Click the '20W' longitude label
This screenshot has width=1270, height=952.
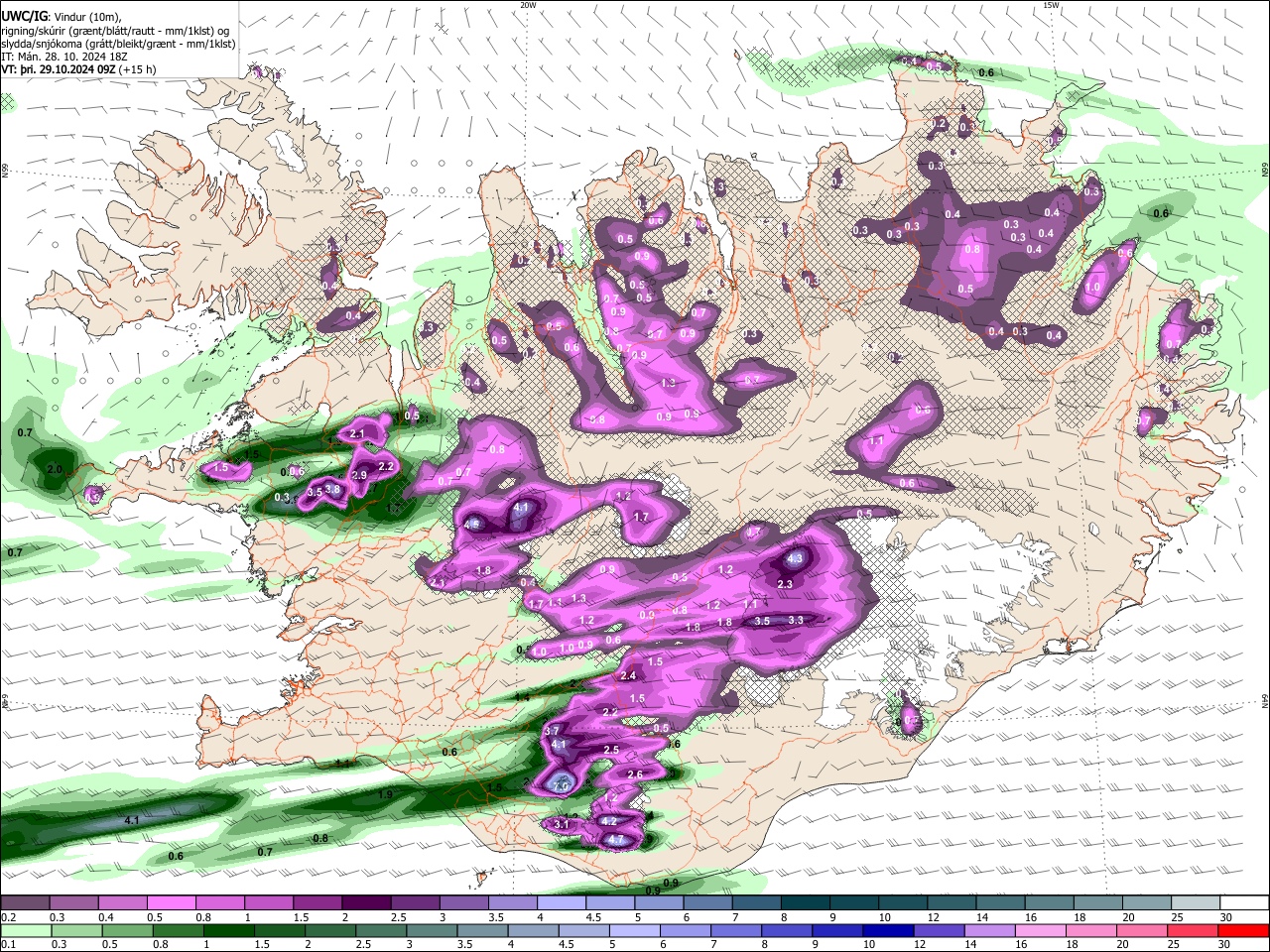[528, 5]
